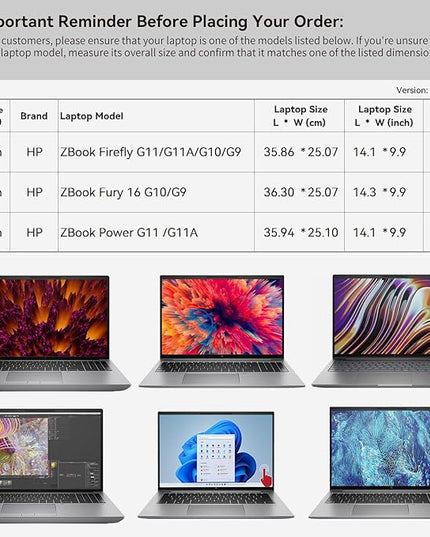
Task: Select the ZBook Power G11 /G11A model cell
Action: pyautogui.click(x=156, y=232)
